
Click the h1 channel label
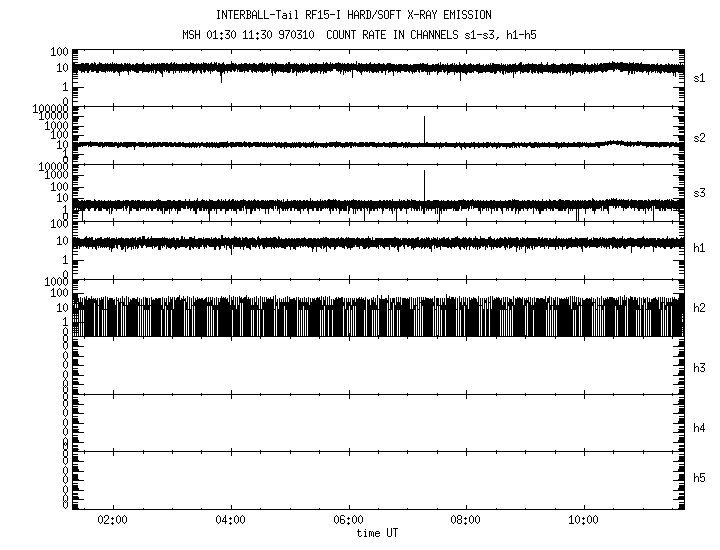[x=699, y=247]
